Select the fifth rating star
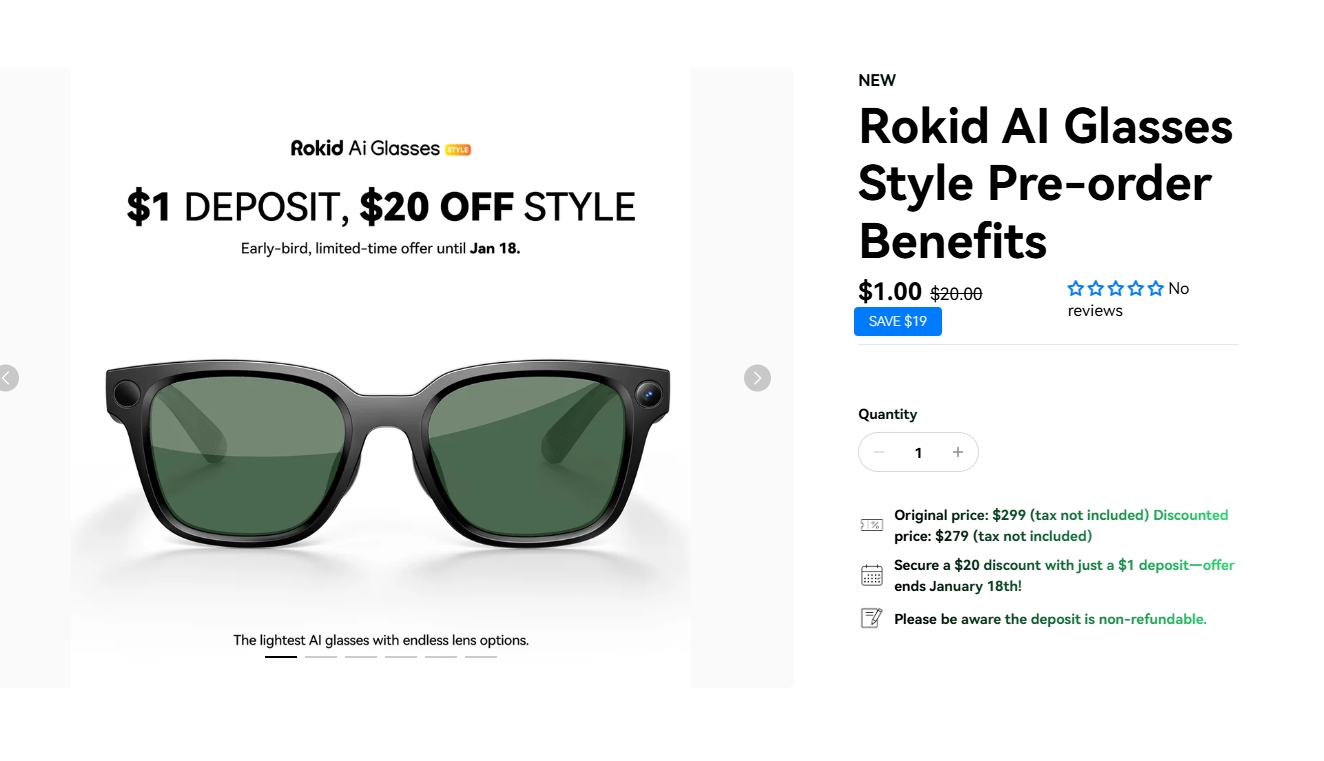The height and width of the screenshot is (761, 1324). (1156, 289)
